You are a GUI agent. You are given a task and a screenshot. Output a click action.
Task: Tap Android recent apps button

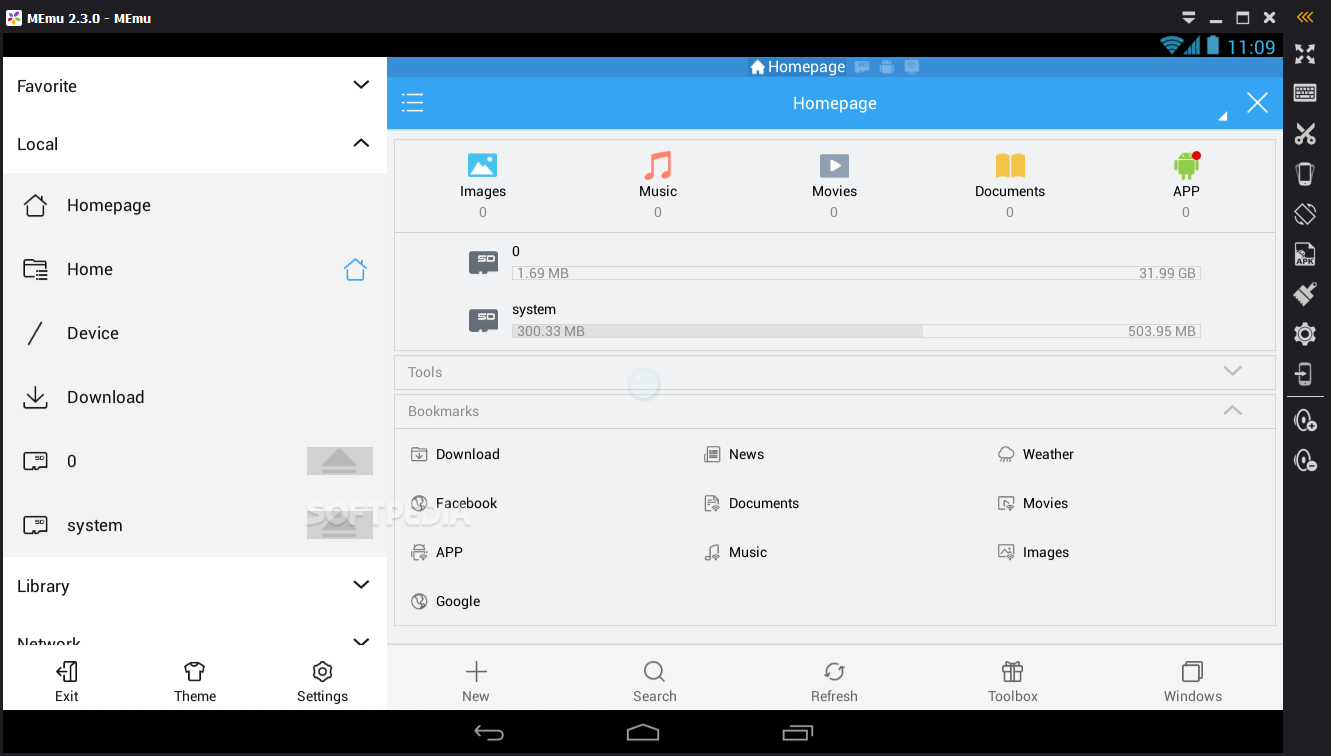pyautogui.click(x=798, y=733)
